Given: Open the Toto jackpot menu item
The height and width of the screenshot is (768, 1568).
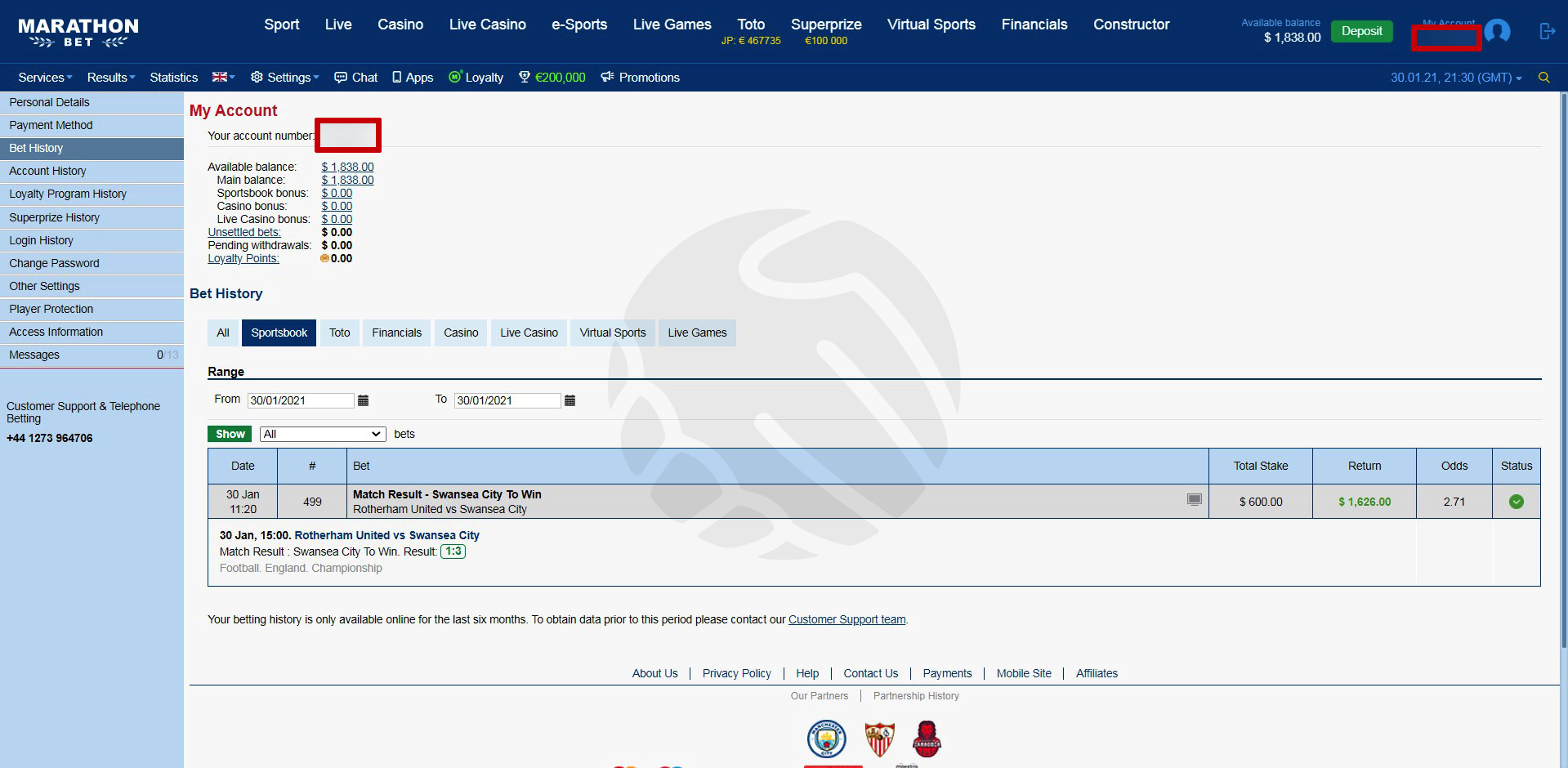Looking at the screenshot, I should click(751, 31).
